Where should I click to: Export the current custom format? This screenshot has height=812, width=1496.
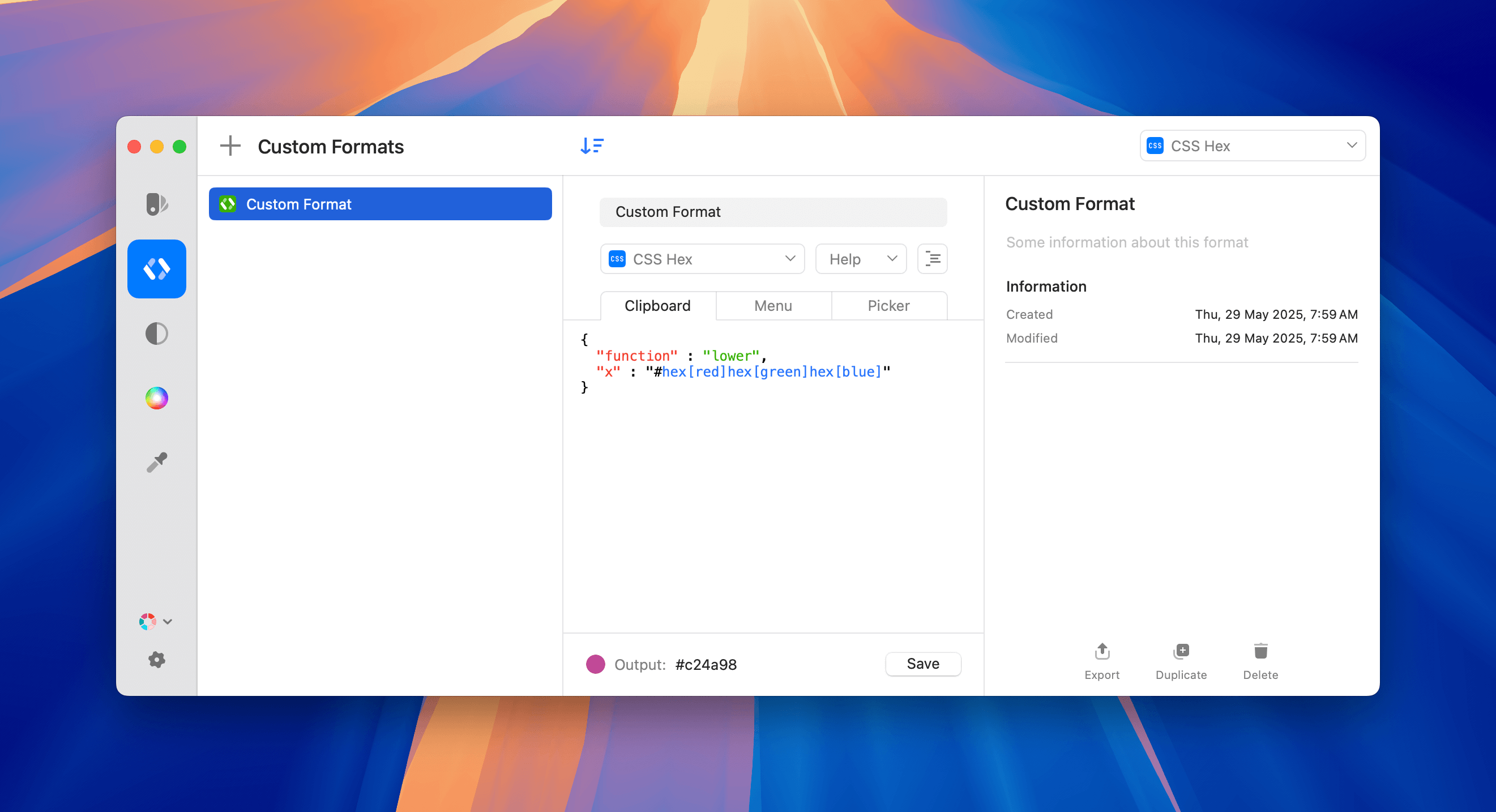(x=1102, y=660)
